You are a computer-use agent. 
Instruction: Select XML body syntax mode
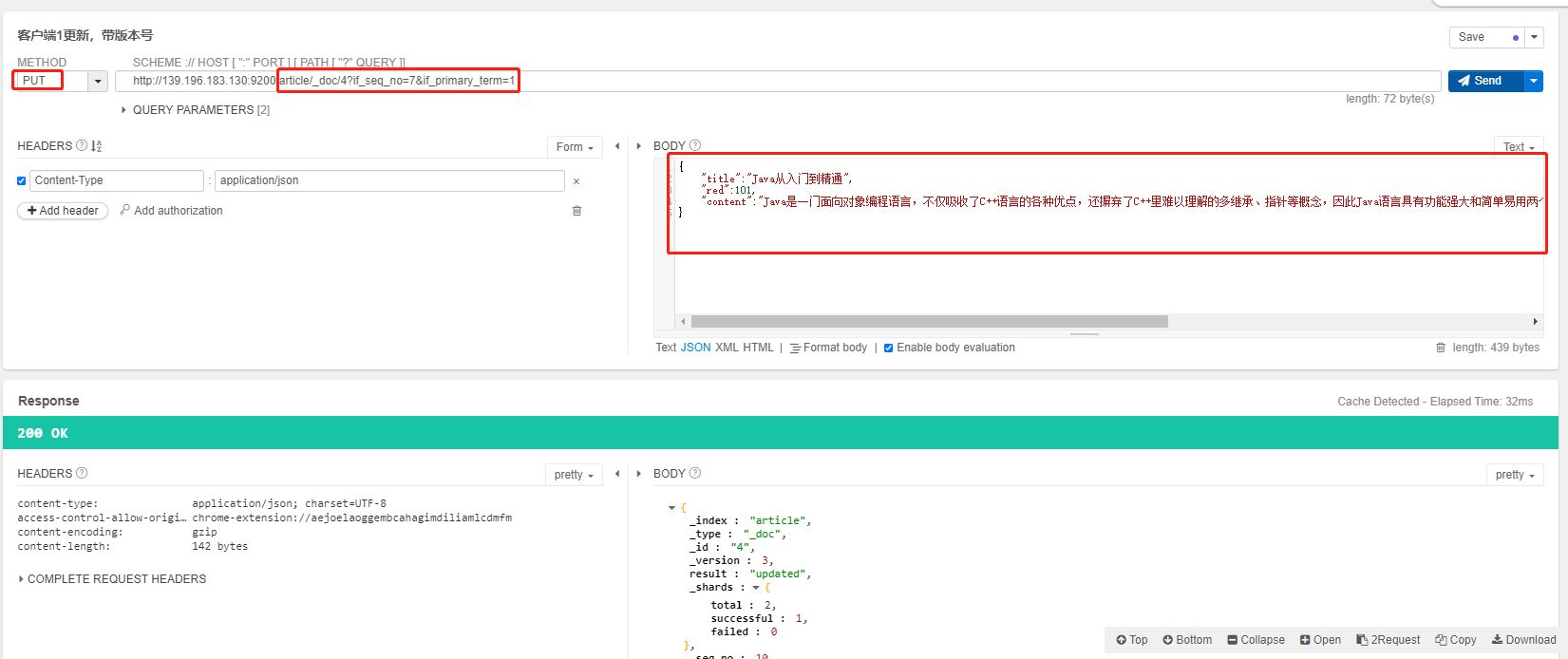[727, 348]
